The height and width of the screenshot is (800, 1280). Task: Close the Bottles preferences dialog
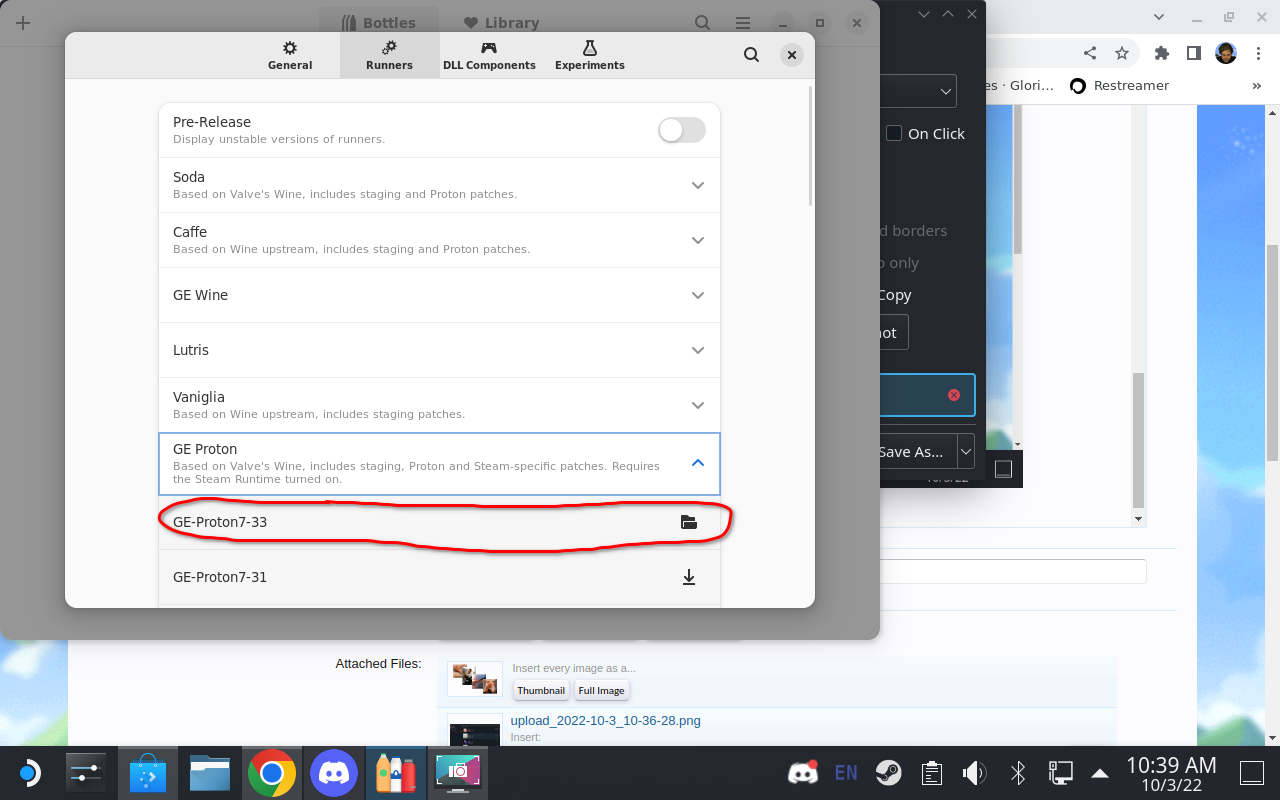click(x=791, y=55)
